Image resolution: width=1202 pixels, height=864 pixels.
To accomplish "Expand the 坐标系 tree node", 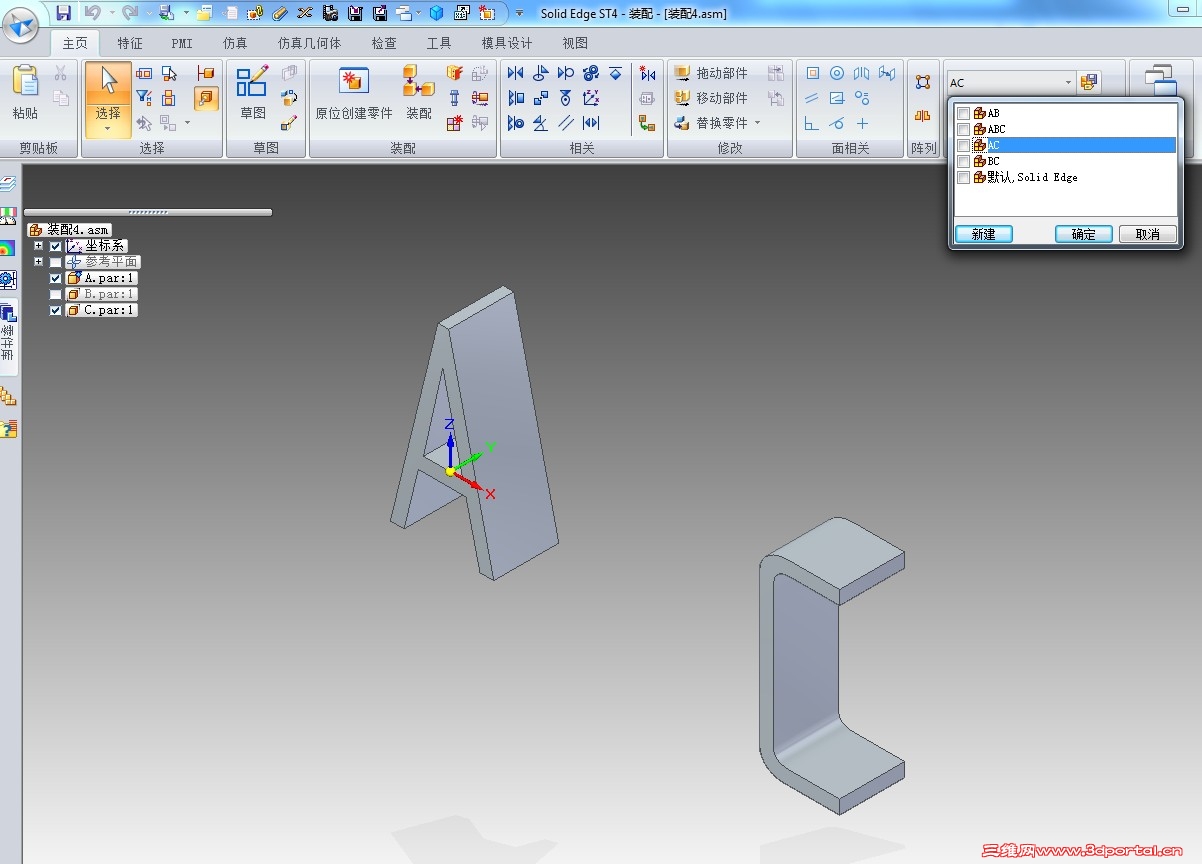I will click(x=39, y=246).
